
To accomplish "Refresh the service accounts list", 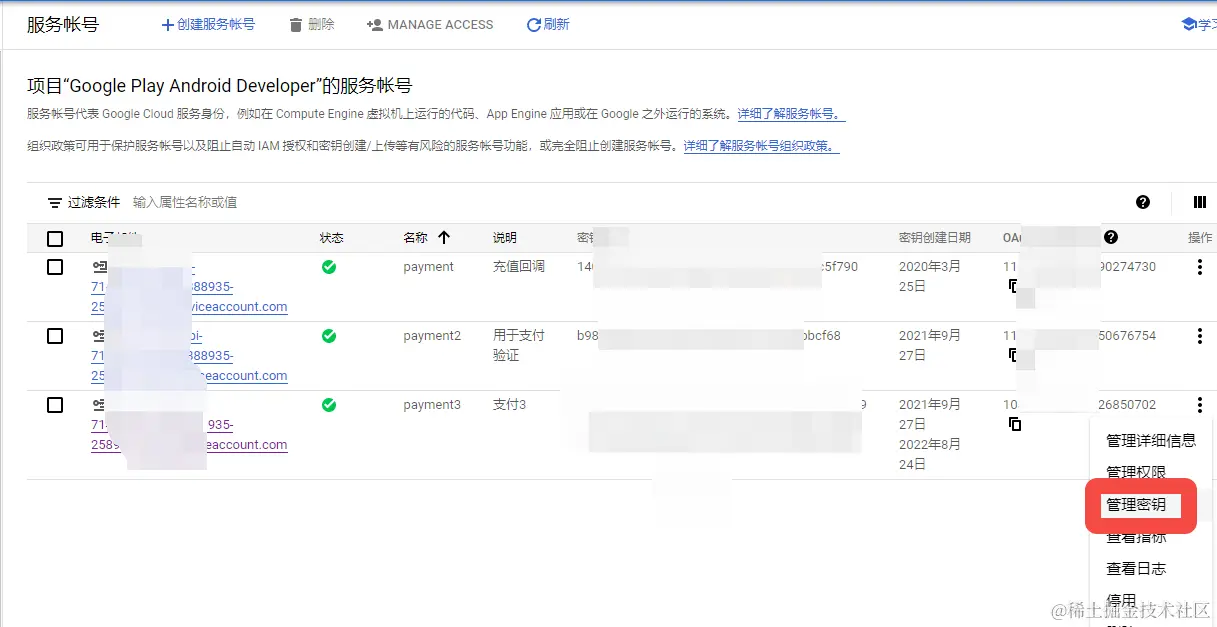I will 548,24.
